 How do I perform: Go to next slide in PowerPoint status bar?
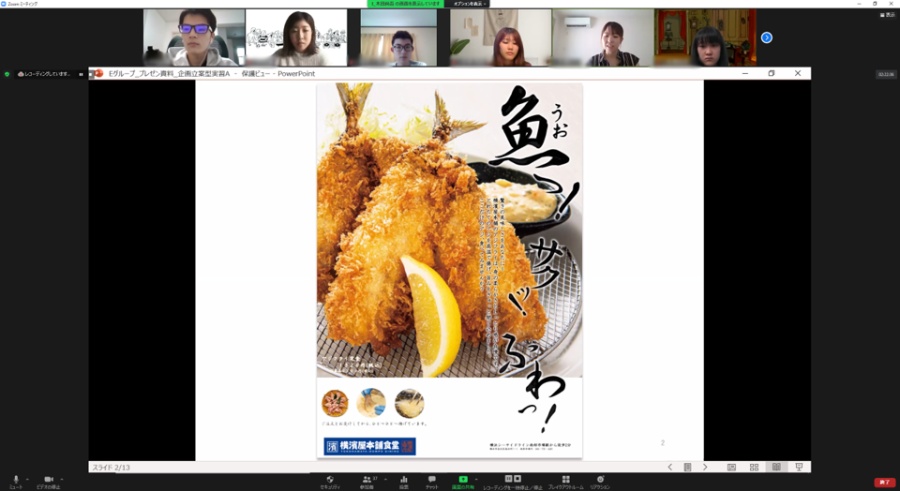pyautogui.click(x=705, y=467)
